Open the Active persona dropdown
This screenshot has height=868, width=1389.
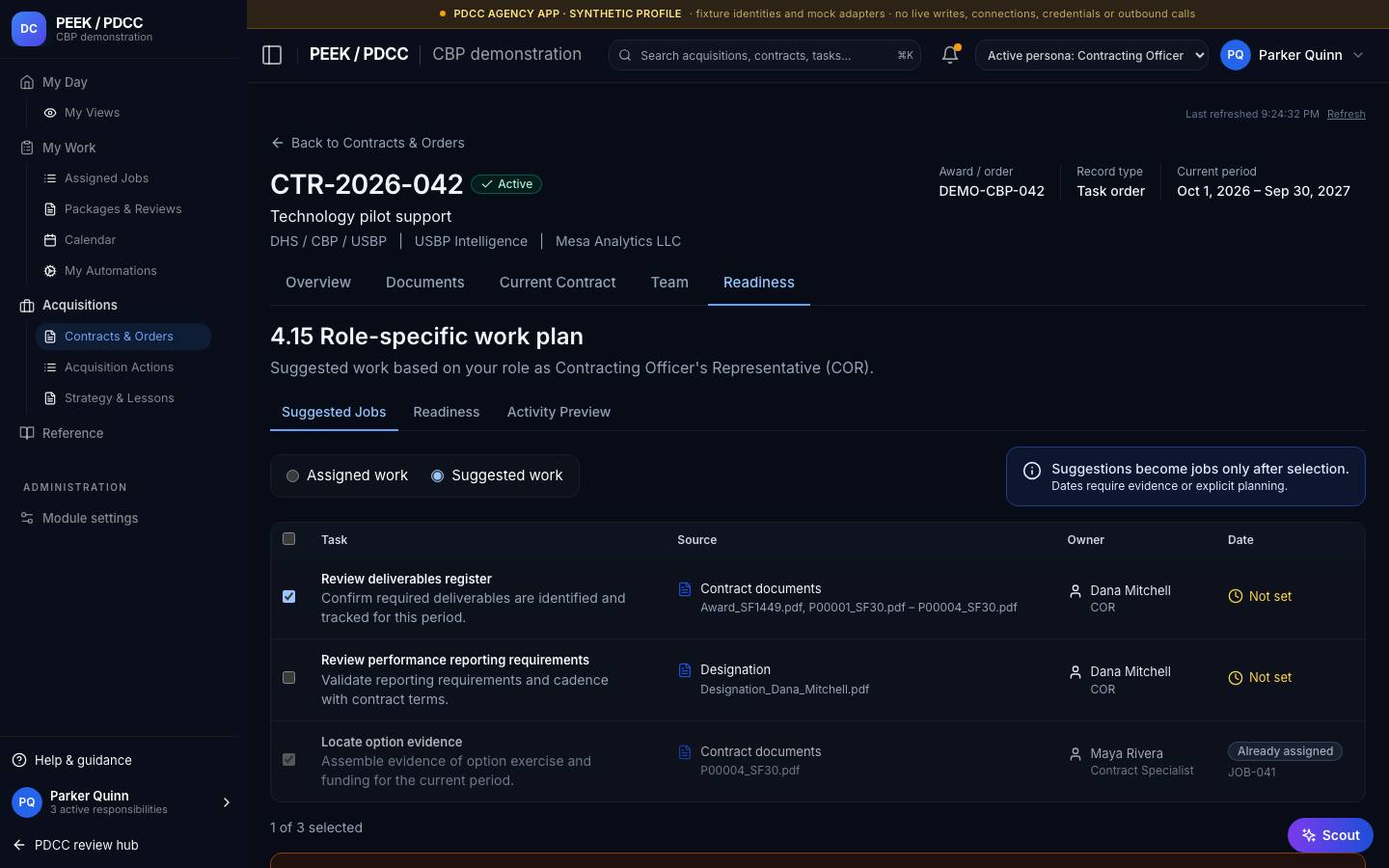[x=1092, y=55]
